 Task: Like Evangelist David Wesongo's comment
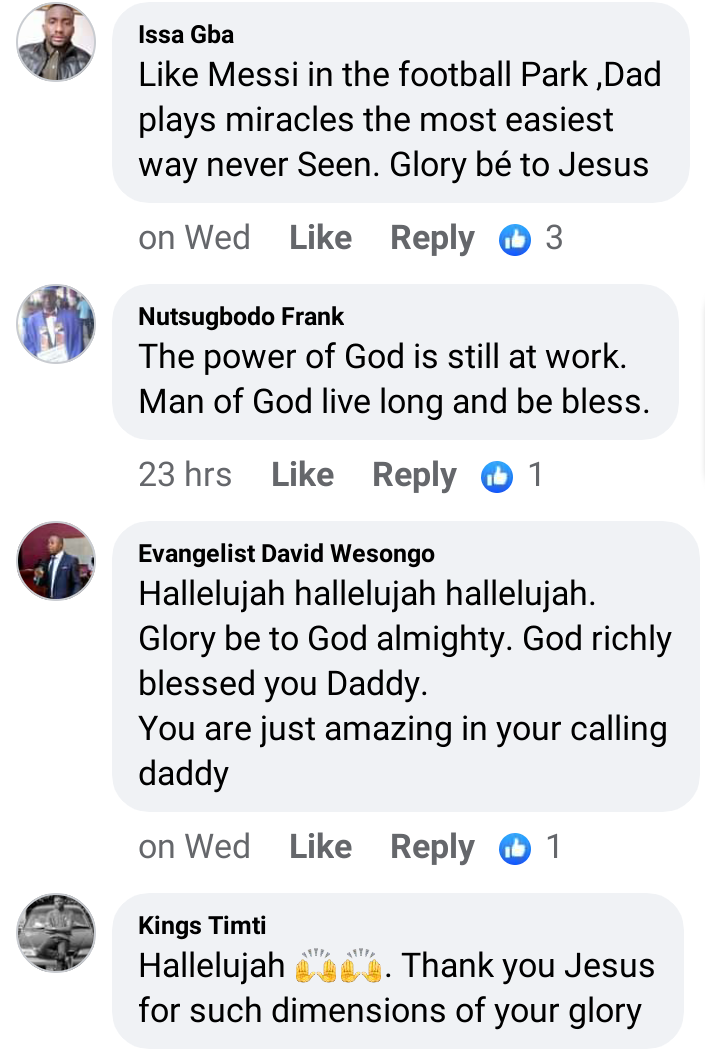pyautogui.click(x=320, y=847)
